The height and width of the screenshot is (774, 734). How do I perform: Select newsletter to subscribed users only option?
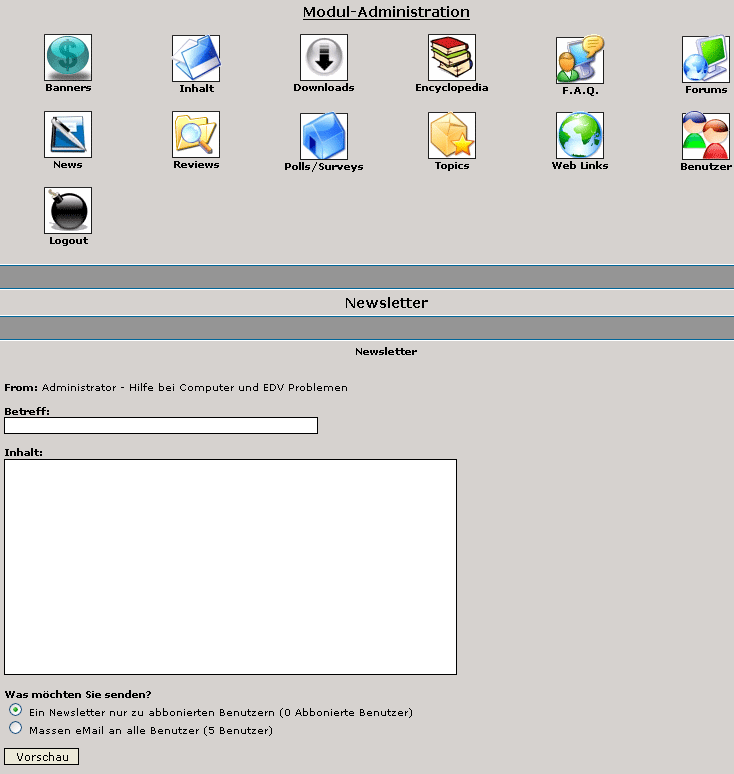(x=15, y=710)
